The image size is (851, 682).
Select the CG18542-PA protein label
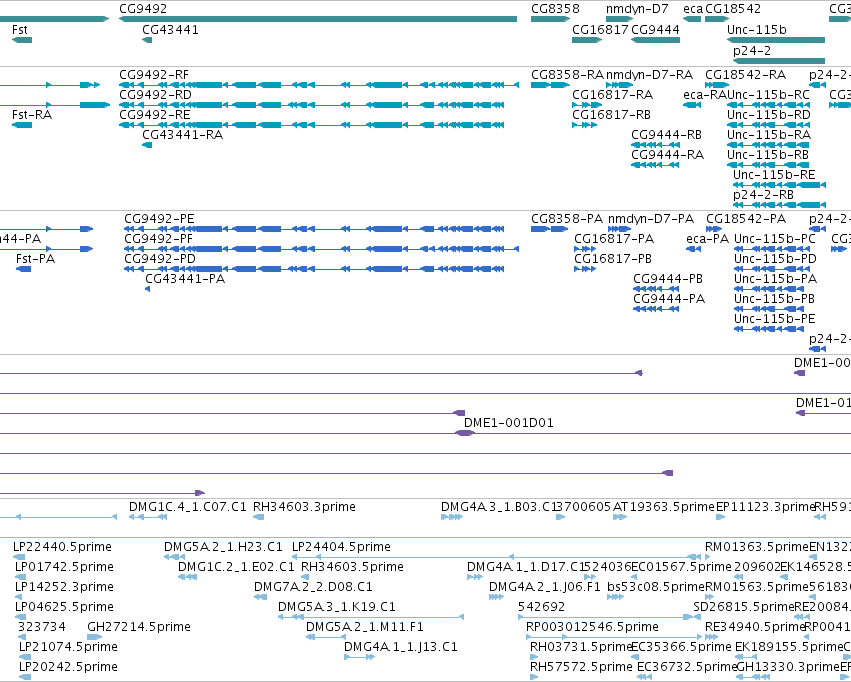coord(746,219)
